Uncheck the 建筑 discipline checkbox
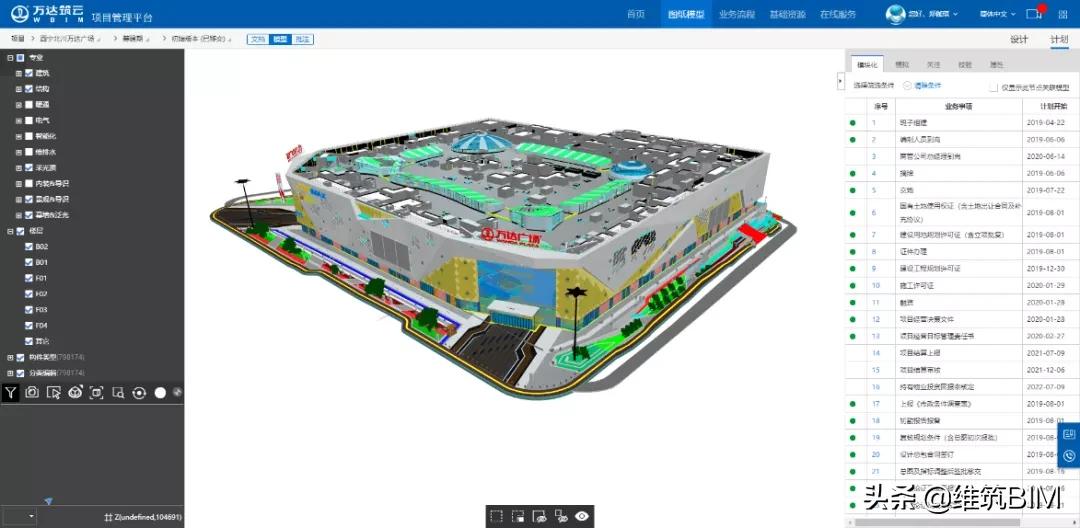This screenshot has height=528, width=1080. (29, 73)
